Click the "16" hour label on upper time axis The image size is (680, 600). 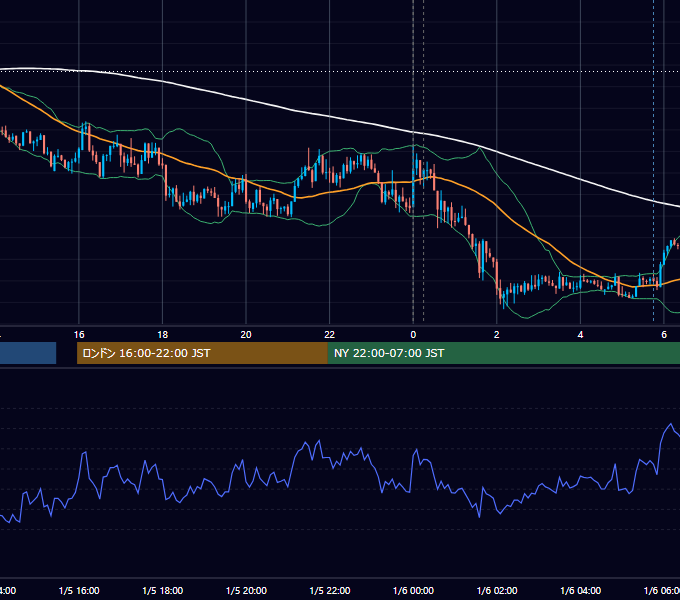pos(79,335)
